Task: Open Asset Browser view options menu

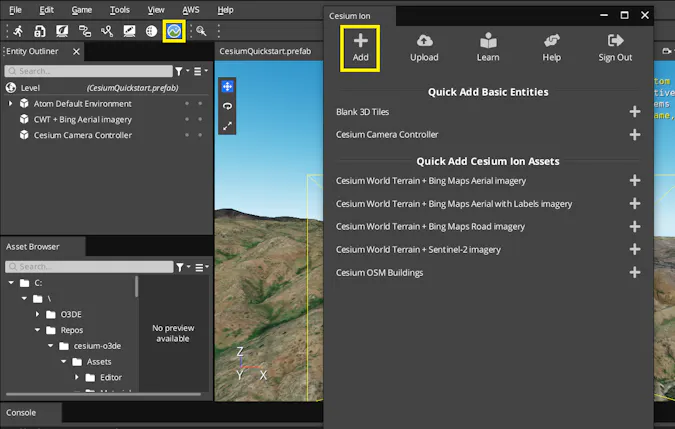Action: pos(202,267)
